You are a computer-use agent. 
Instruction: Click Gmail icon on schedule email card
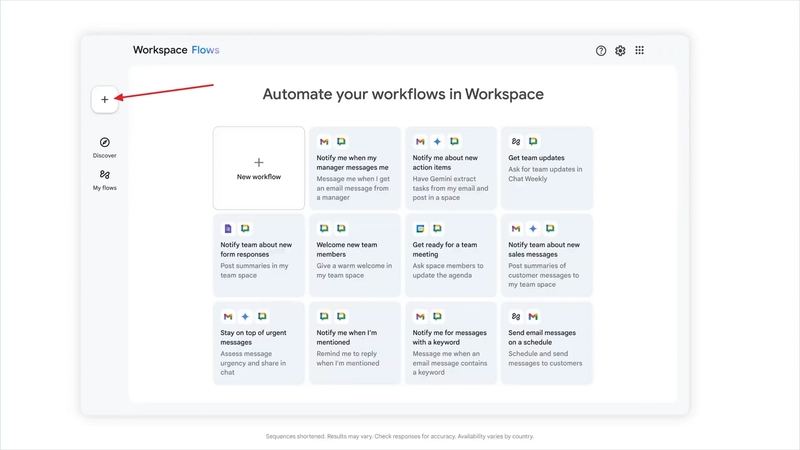point(533,316)
